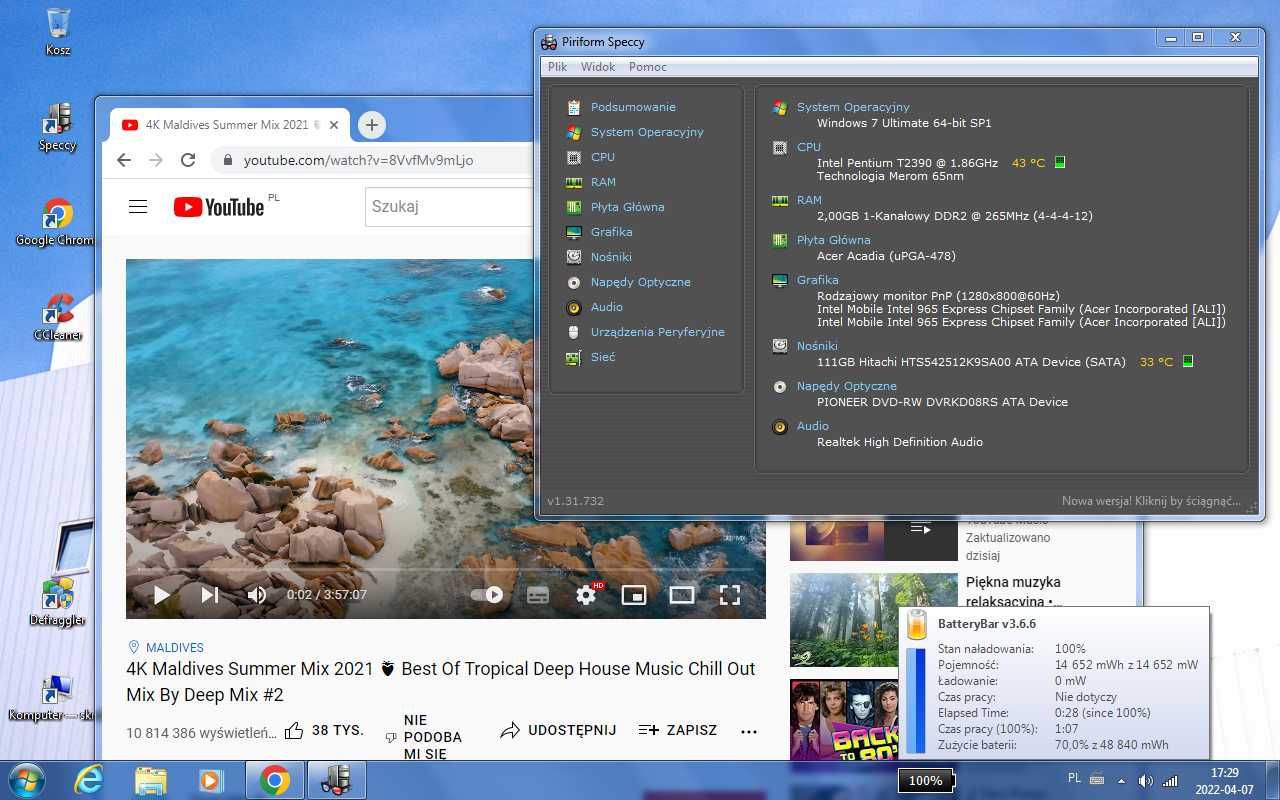The width and height of the screenshot is (1280, 800).
Task: Click the System Operacyjny heading link in summary
Action: 853,107
